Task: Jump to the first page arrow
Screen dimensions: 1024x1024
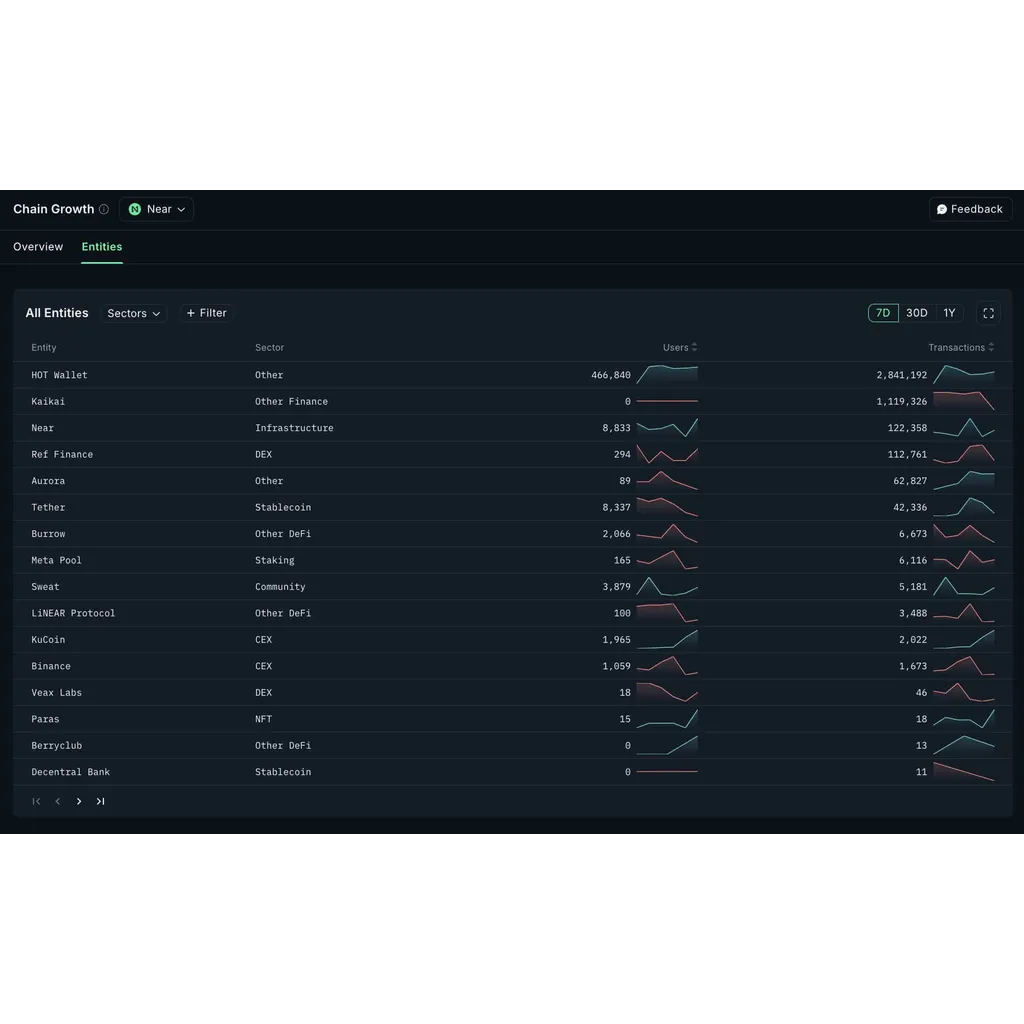Action: tap(37, 801)
